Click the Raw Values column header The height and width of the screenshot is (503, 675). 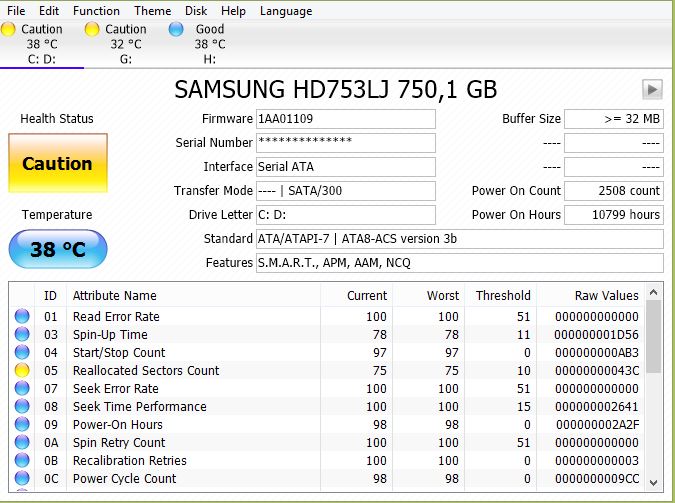click(x=591, y=296)
